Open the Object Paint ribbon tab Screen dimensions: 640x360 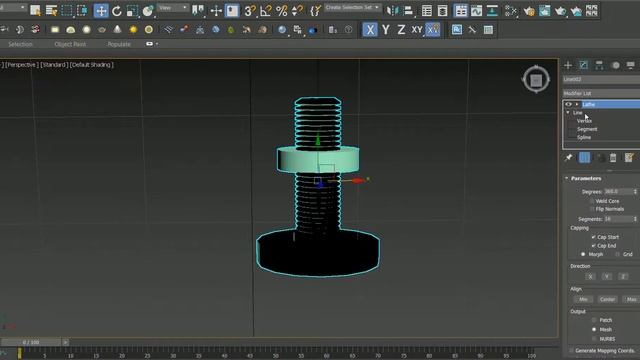[70, 44]
